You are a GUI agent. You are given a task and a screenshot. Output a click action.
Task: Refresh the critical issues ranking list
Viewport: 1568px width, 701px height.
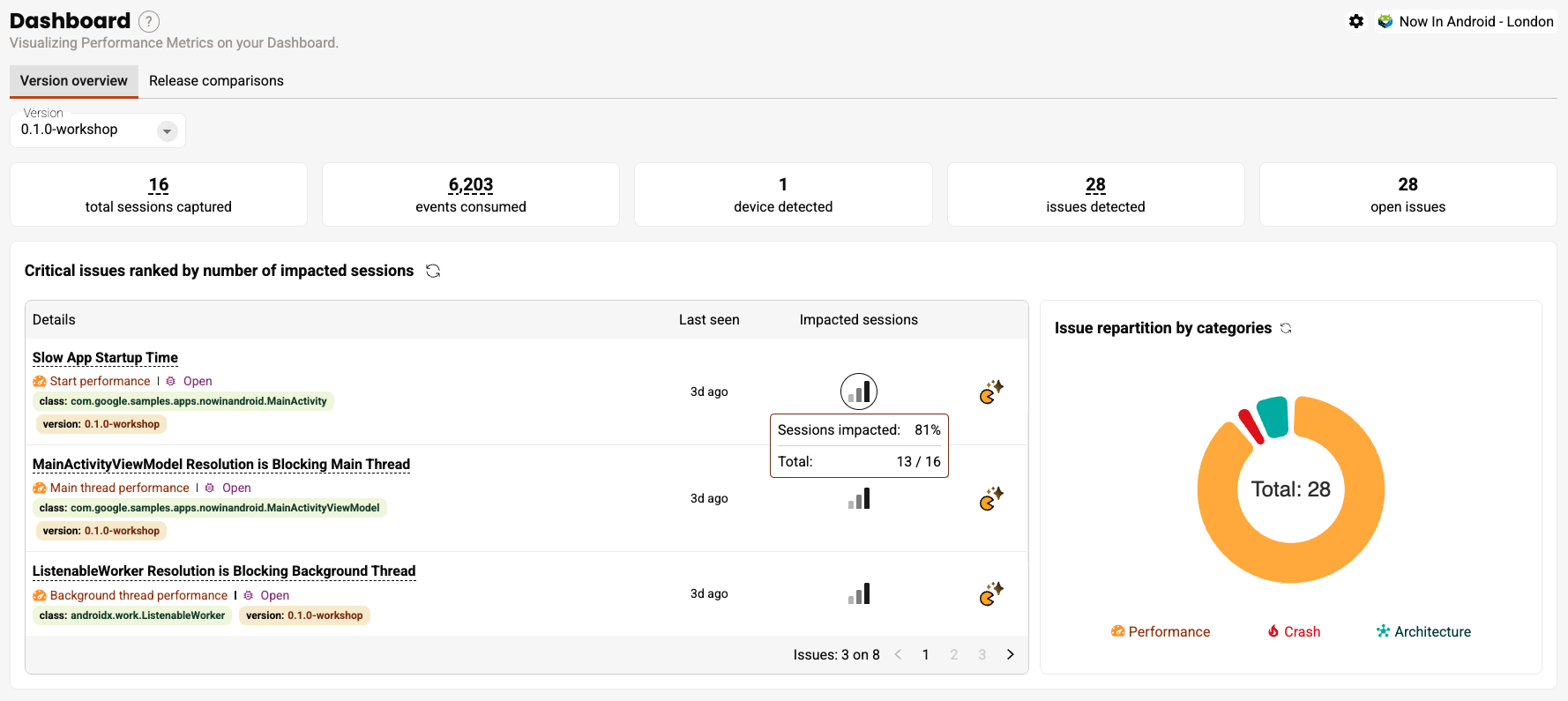click(433, 271)
